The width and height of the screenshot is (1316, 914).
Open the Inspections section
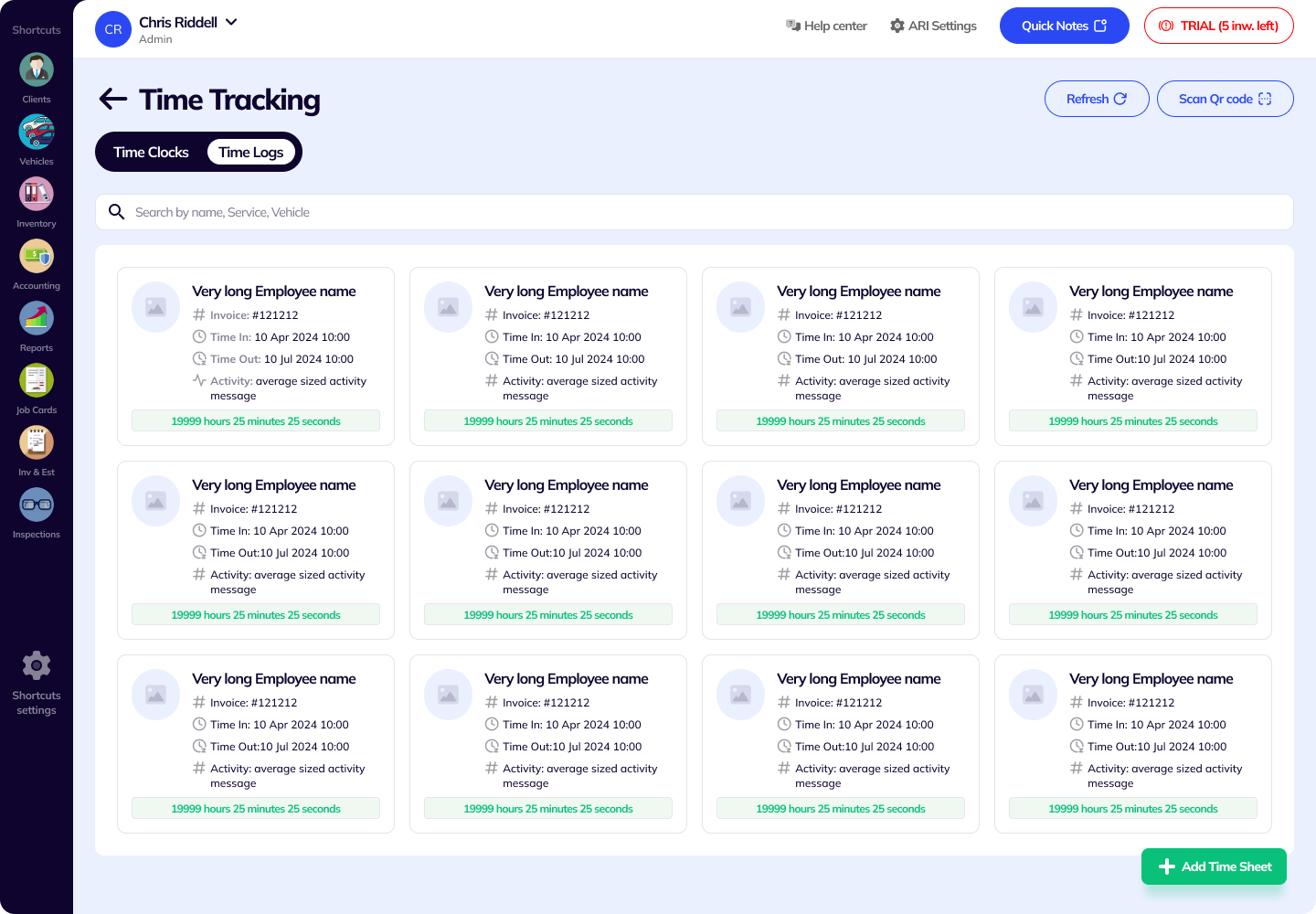[x=37, y=505]
